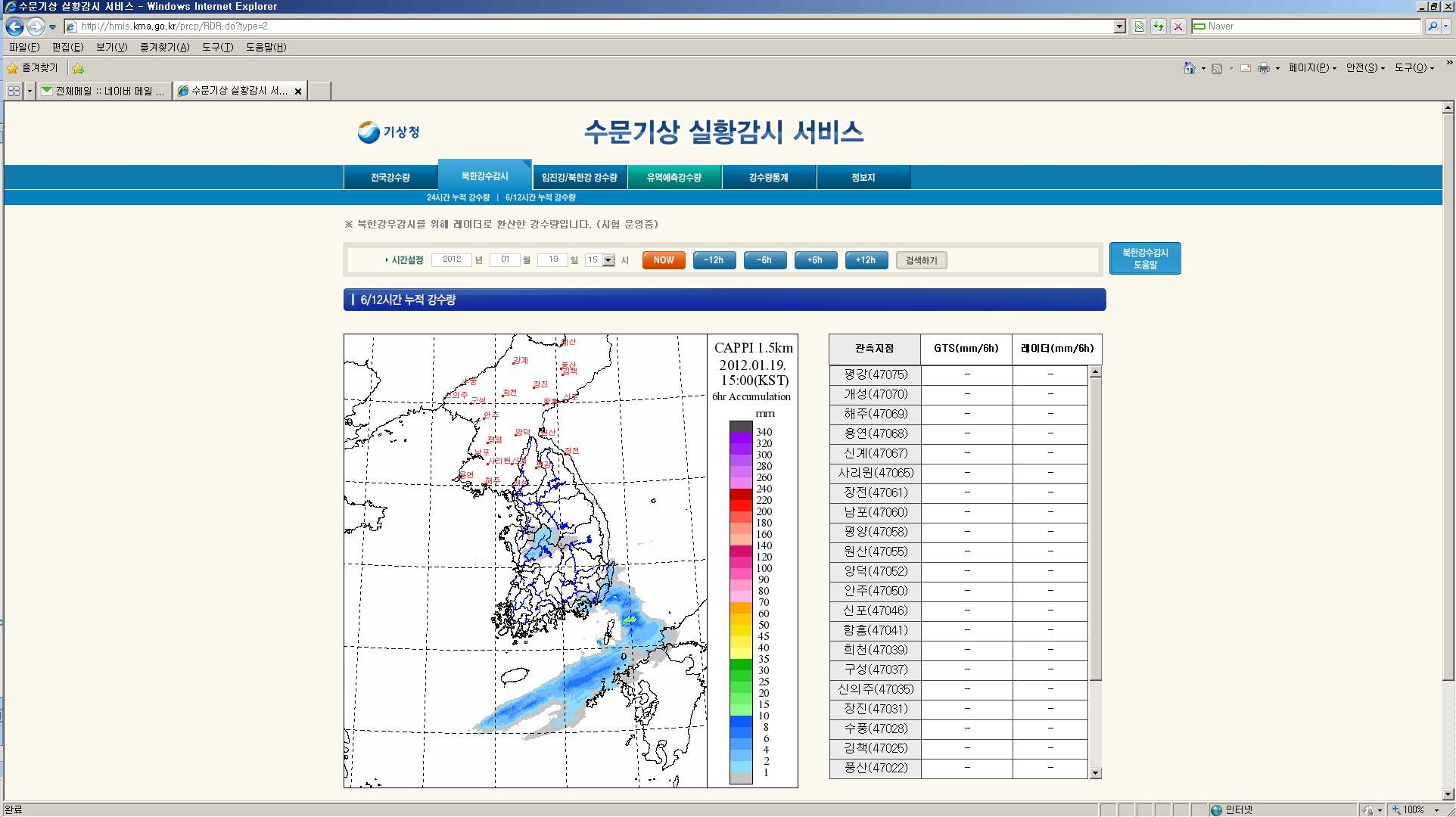Image resolution: width=1456 pixels, height=817 pixels.
Task: Open the 도움말(H) menu
Action: pos(266,47)
